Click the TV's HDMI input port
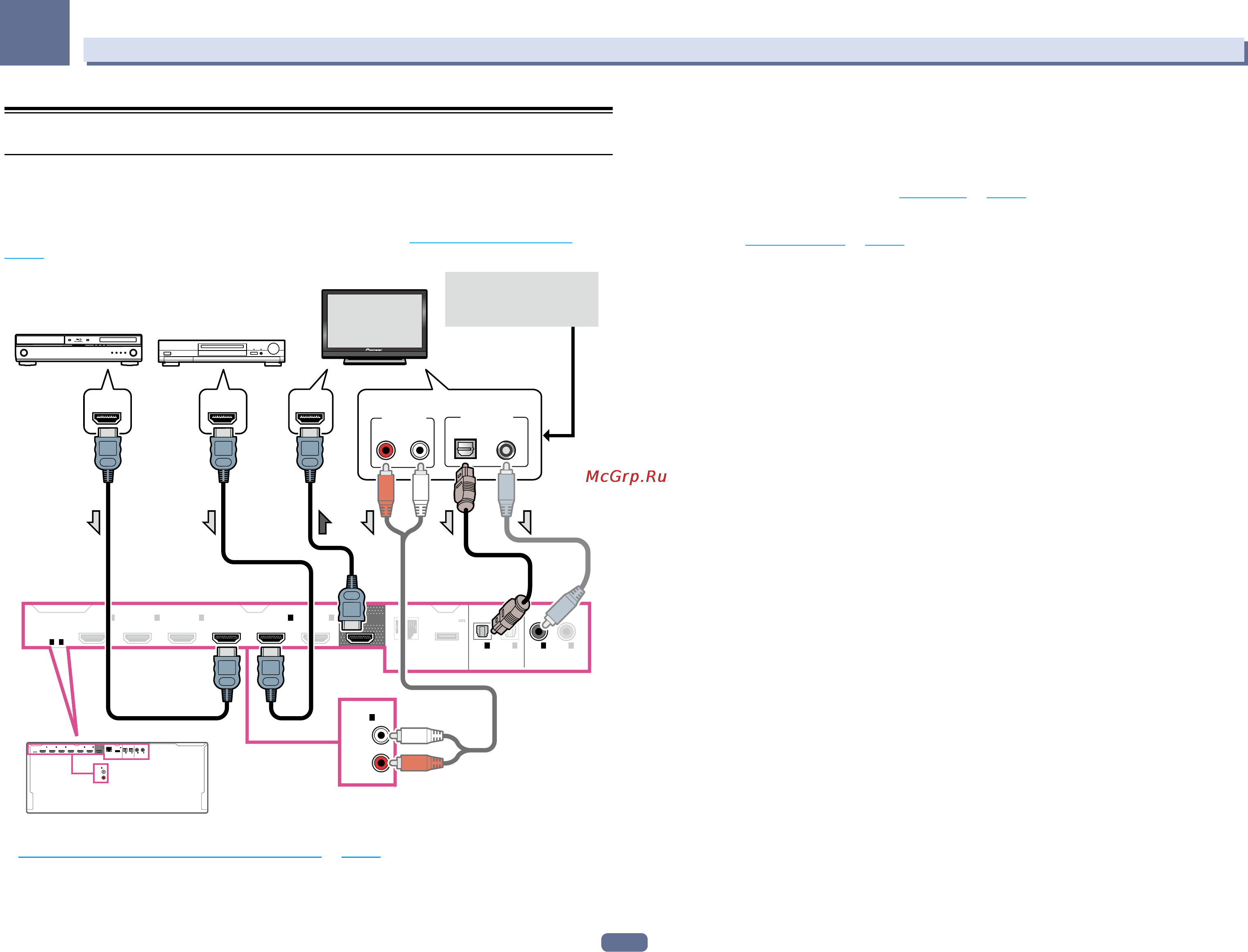This screenshot has width=1248, height=952. pyautogui.click(x=310, y=419)
